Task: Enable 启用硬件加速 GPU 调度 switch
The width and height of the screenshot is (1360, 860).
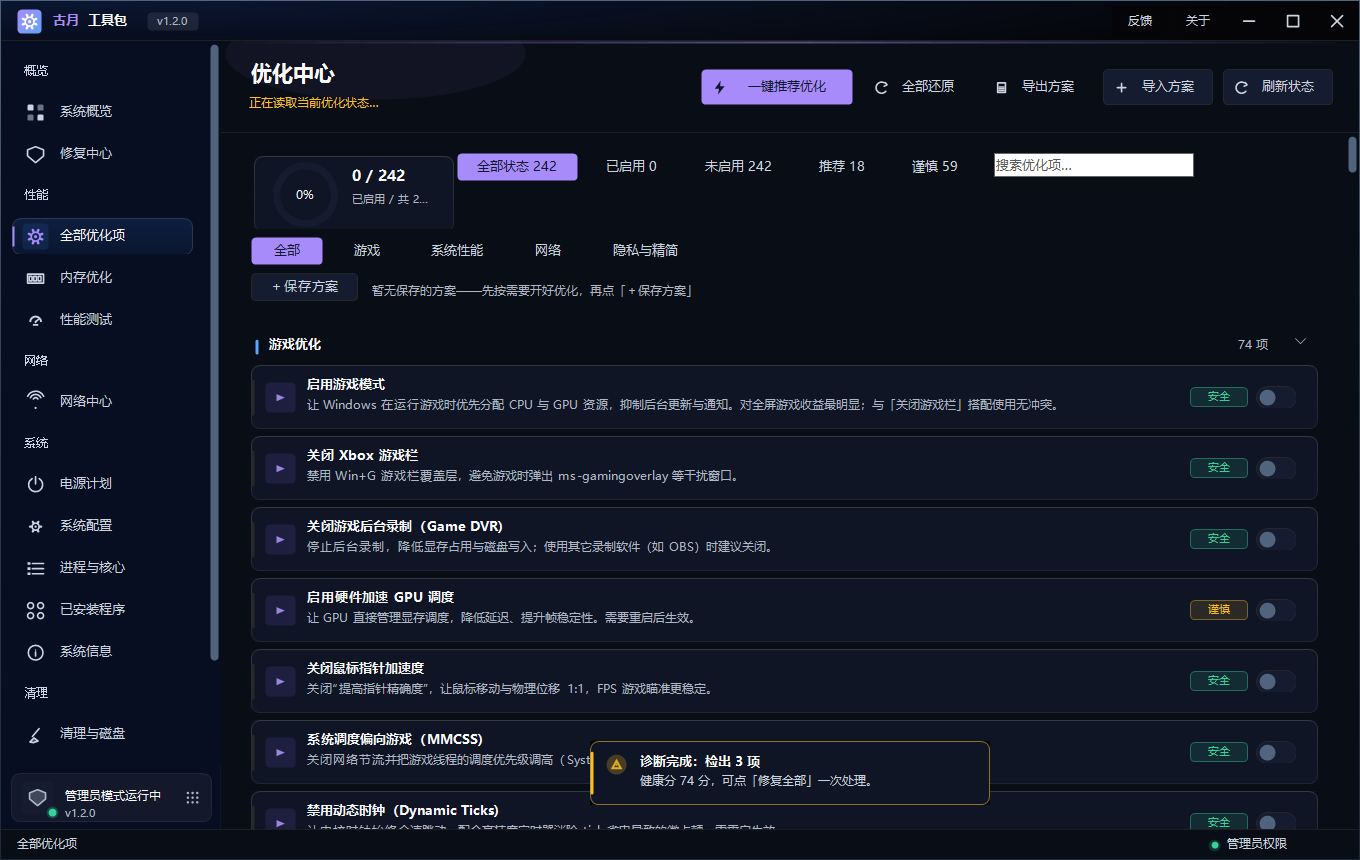Action: (1275, 610)
